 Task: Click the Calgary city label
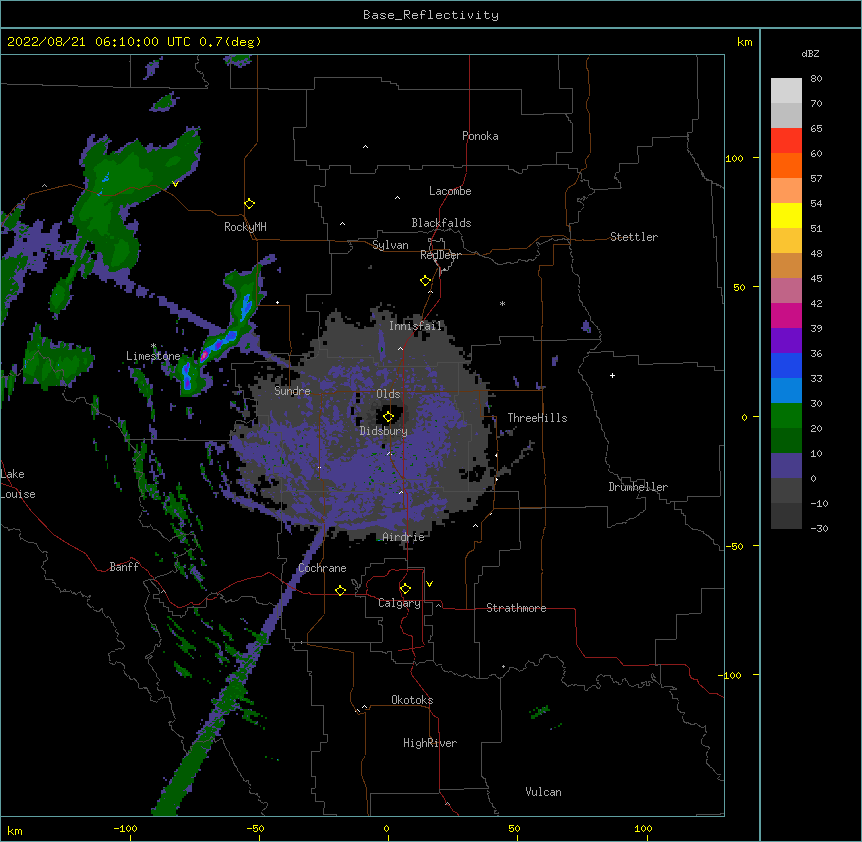click(x=399, y=603)
